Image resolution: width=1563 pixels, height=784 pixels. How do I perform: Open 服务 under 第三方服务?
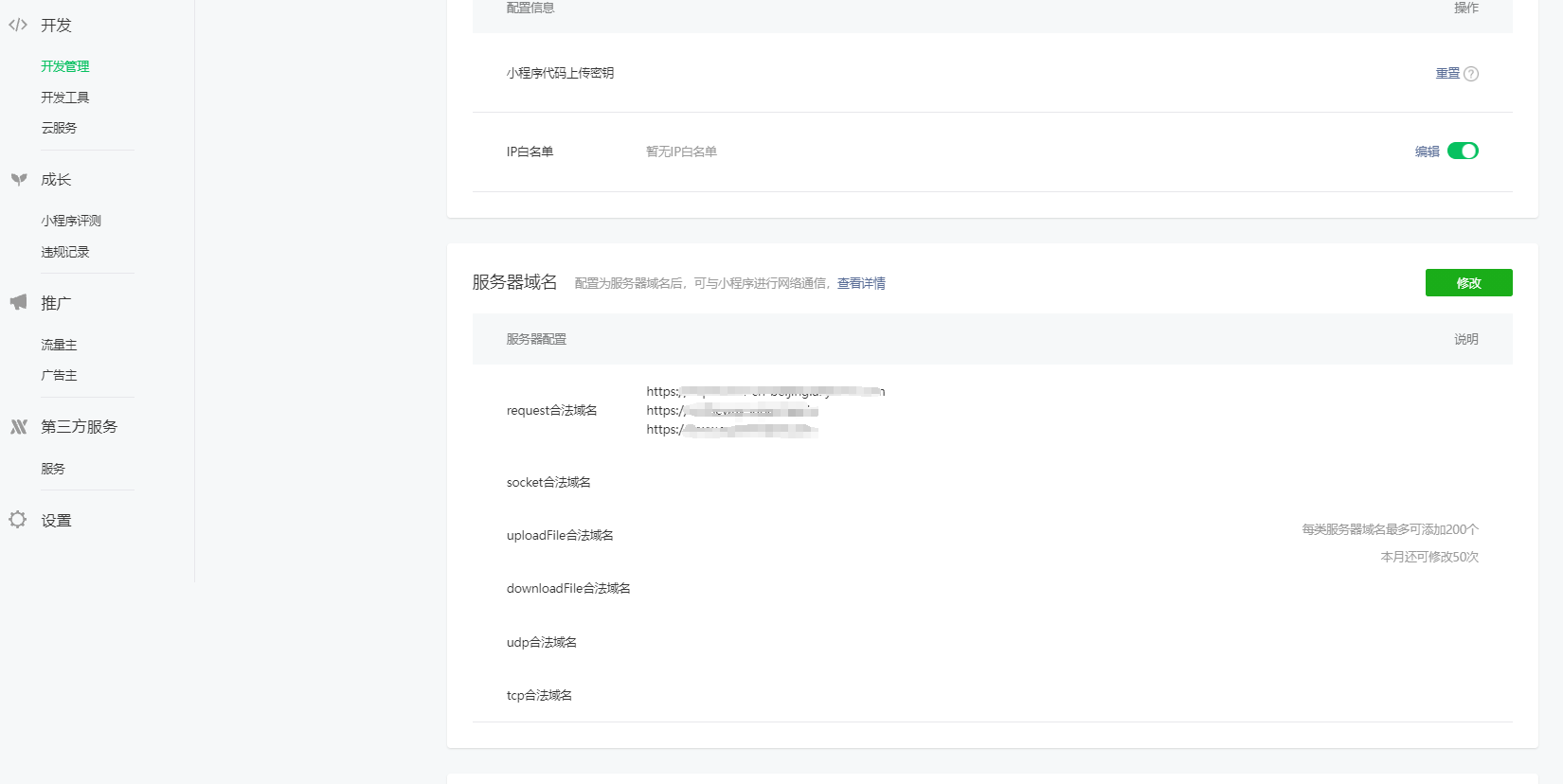coord(53,469)
